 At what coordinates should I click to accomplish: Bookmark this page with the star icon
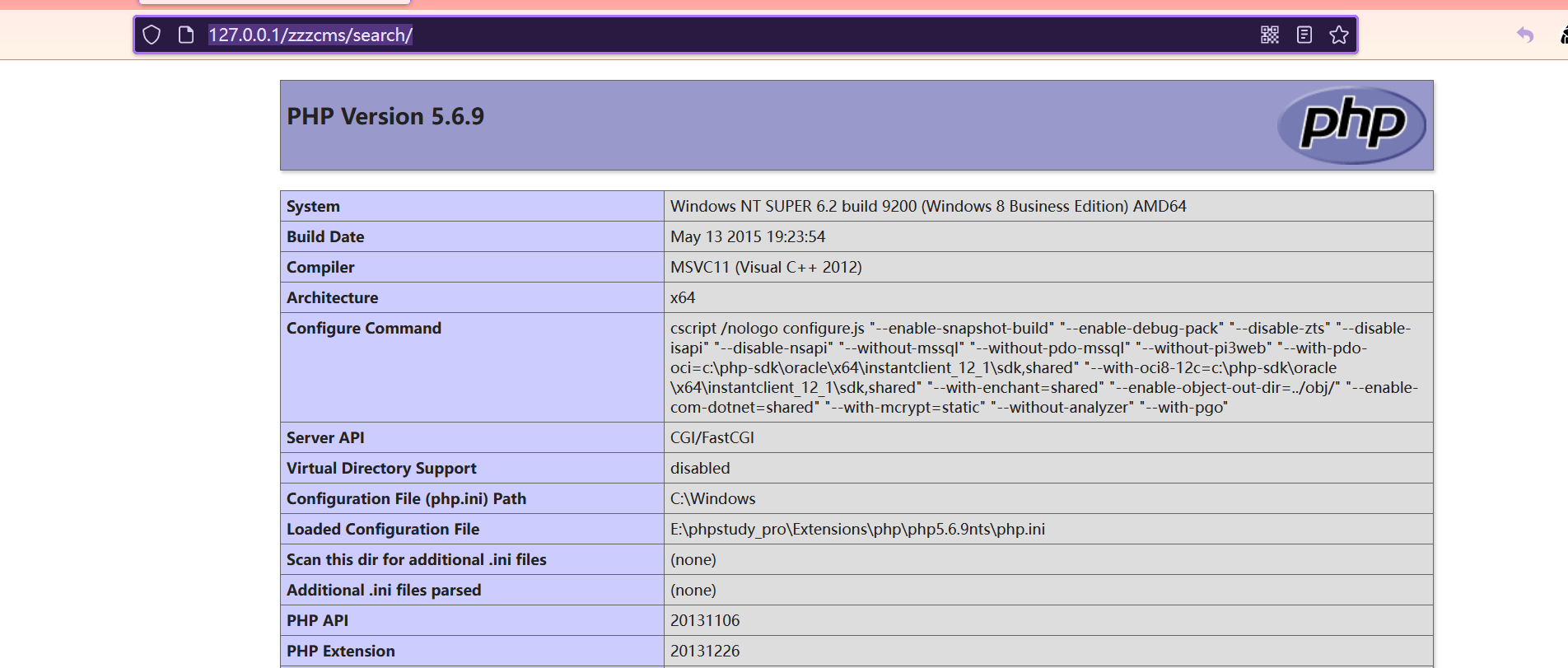click(1339, 35)
